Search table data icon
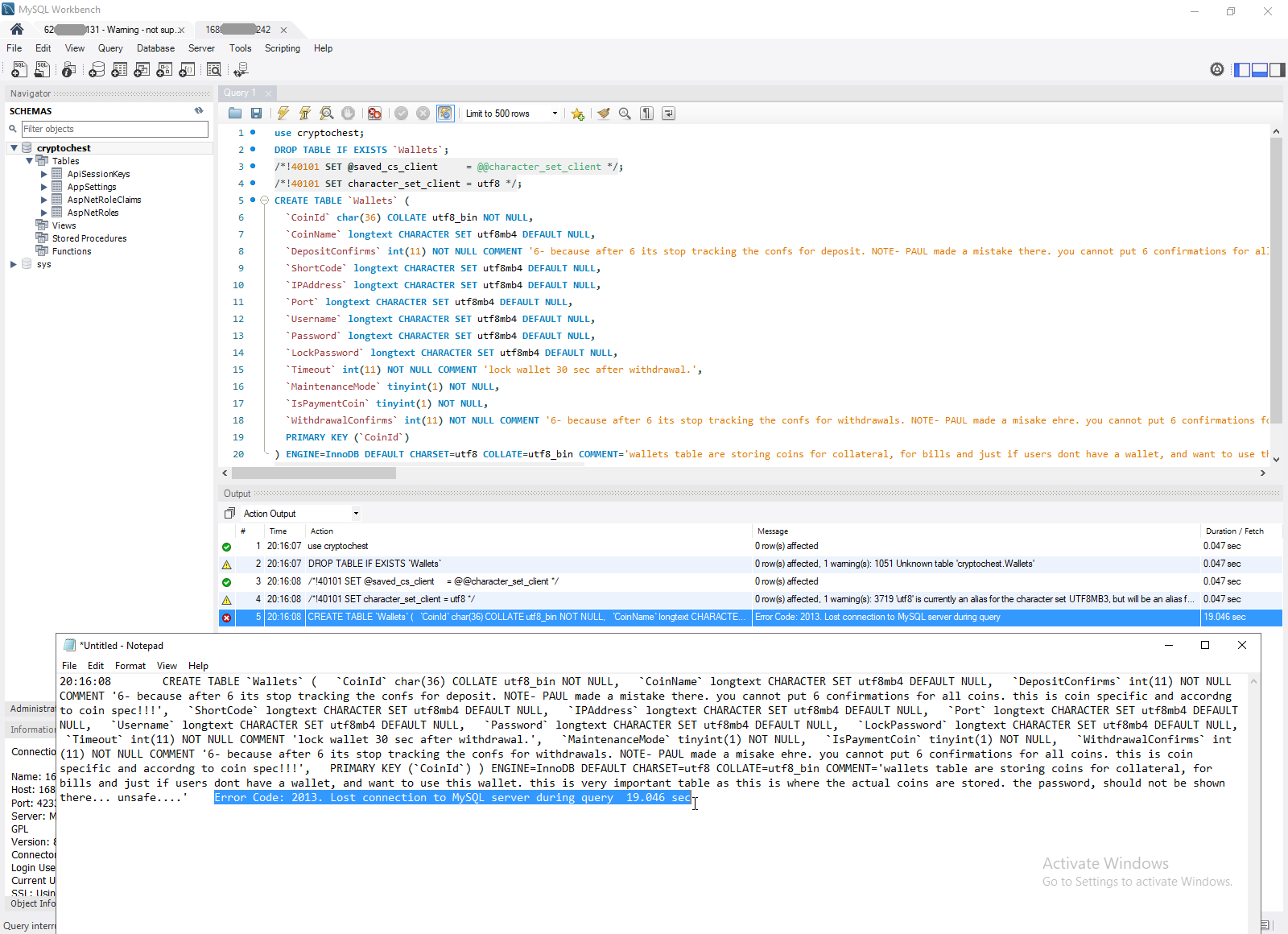Image resolution: width=1288 pixels, height=934 pixels. click(x=214, y=70)
